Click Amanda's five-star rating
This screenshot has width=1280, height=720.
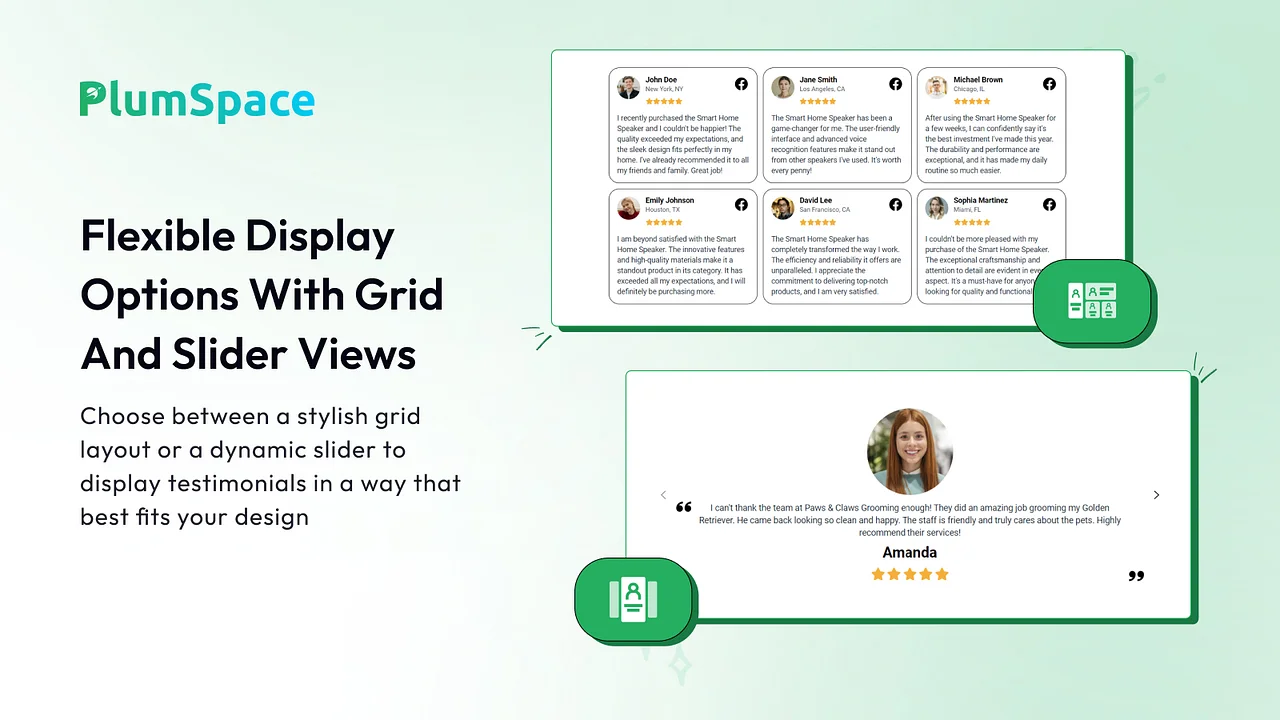point(909,574)
